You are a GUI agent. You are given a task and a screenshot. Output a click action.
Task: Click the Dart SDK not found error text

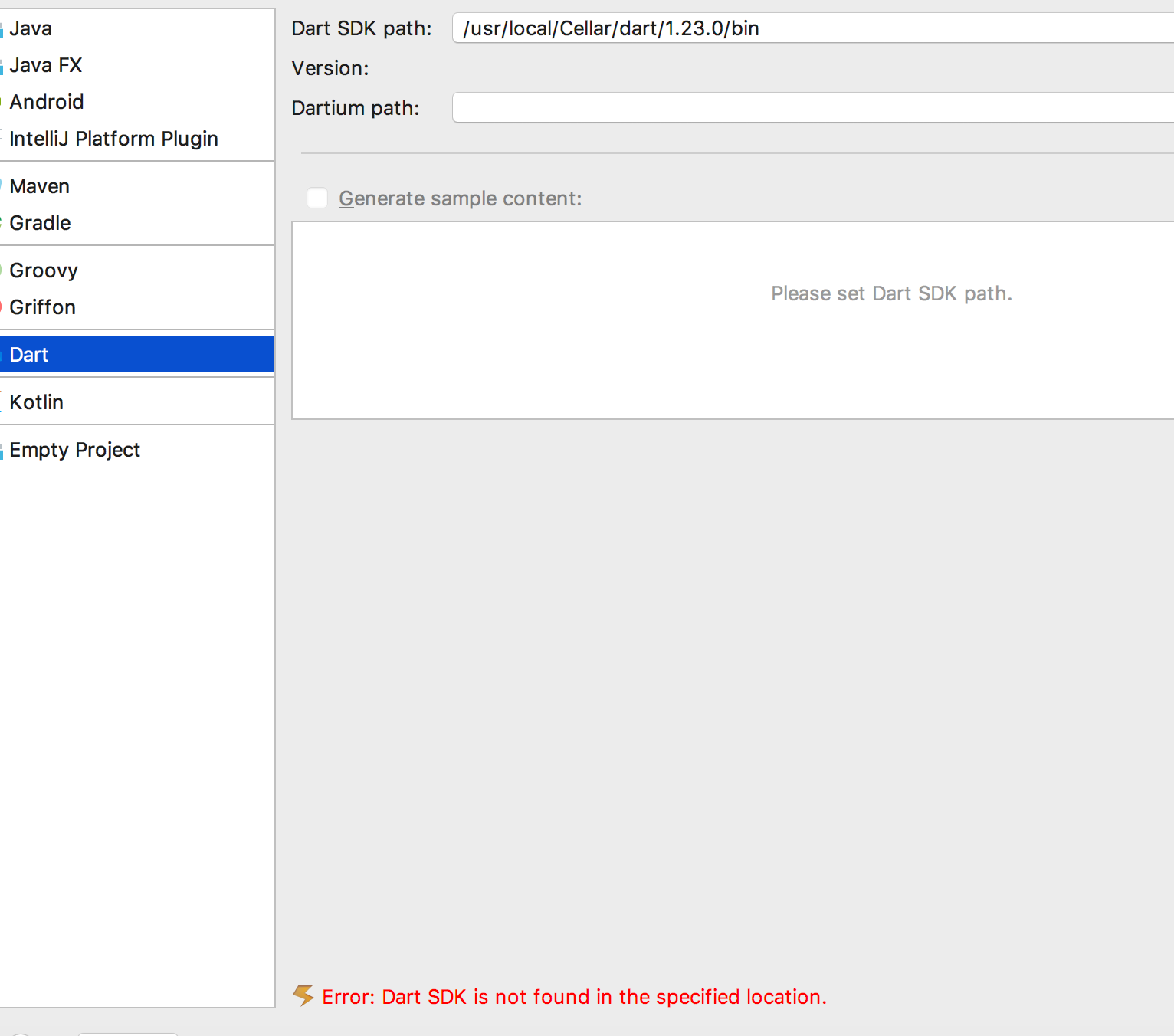pos(575,997)
